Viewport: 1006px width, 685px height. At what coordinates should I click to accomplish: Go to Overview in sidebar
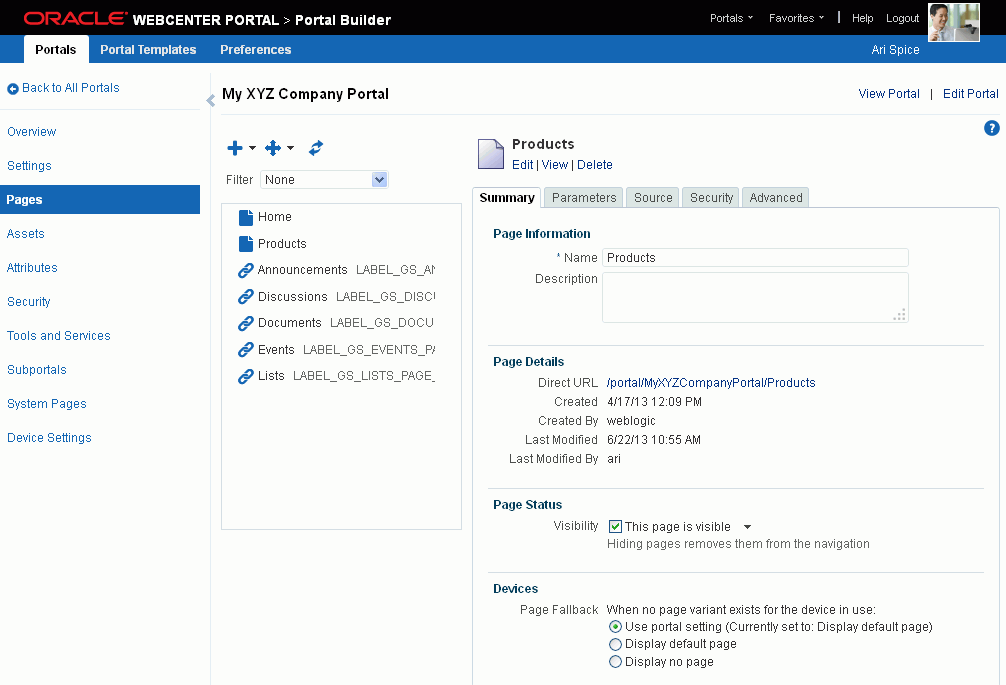(x=31, y=131)
